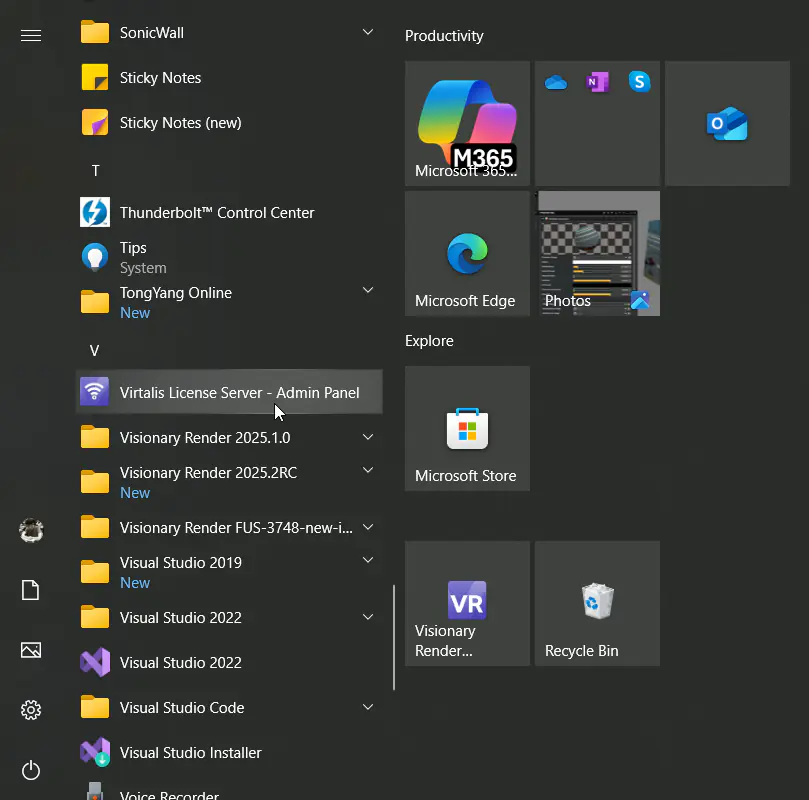
Task: Jump to the T letter header
Action: (x=95, y=171)
